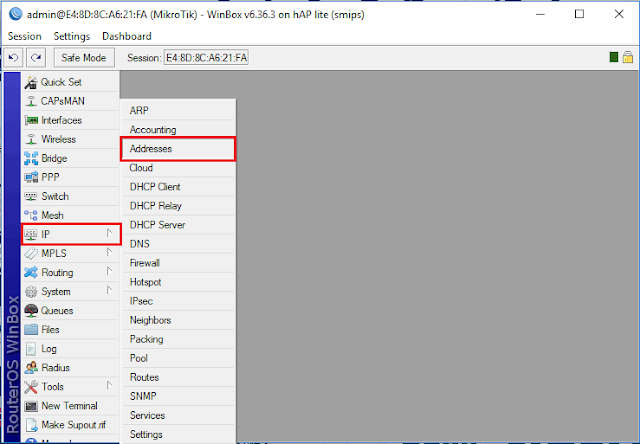Select Settings at bottom of IP submenu
The width and height of the screenshot is (640, 444).
[x=178, y=435]
